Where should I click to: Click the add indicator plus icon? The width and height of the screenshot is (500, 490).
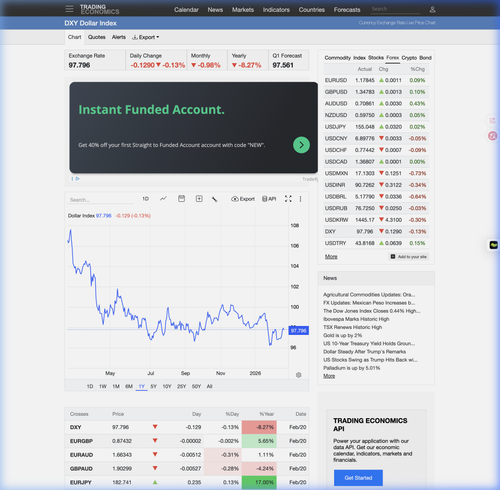(199, 199)
